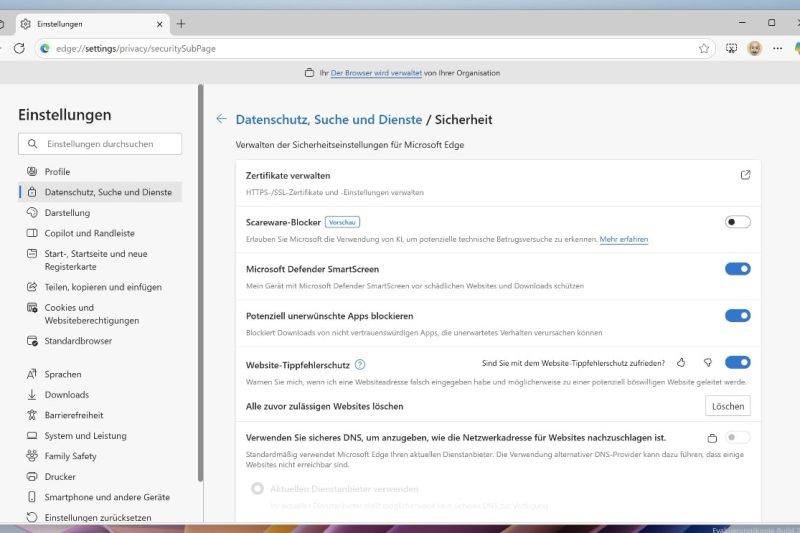Give thumbs up for Website-Tippfehlerschutz
Image resolution: width=800 pixels, height=533 pixels.
[681, 363]
